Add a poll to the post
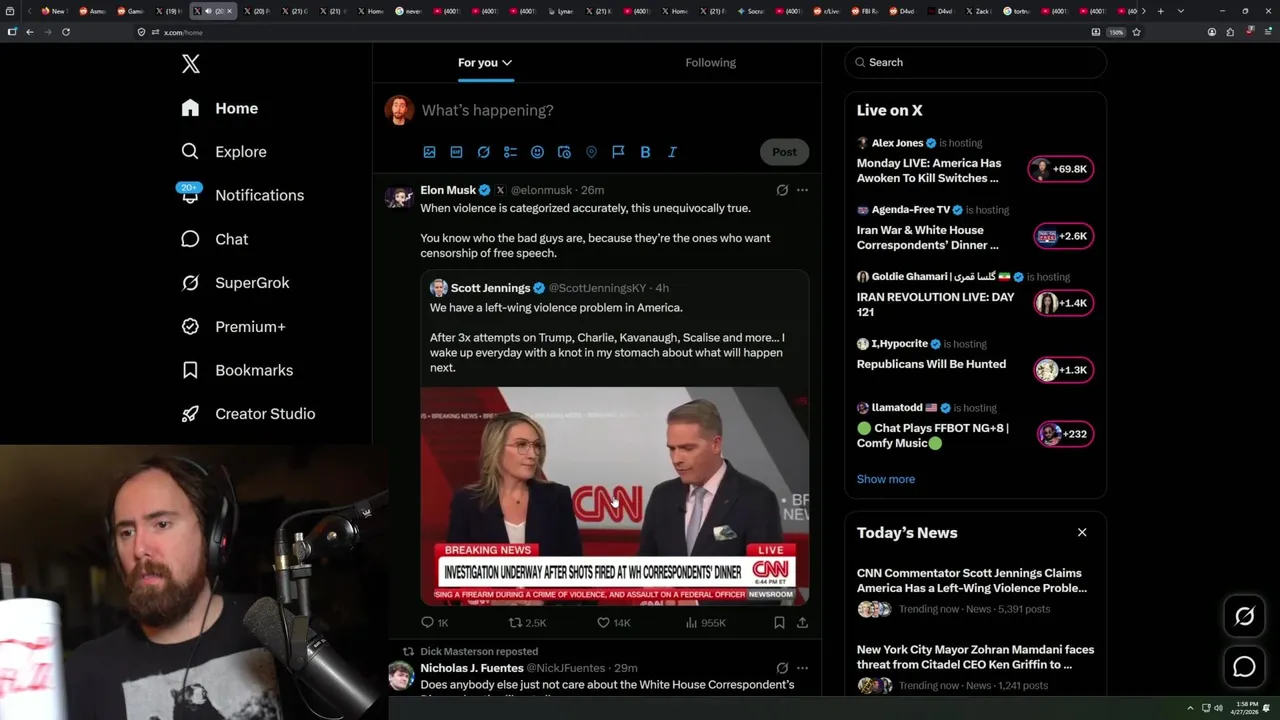 point(510,152)
